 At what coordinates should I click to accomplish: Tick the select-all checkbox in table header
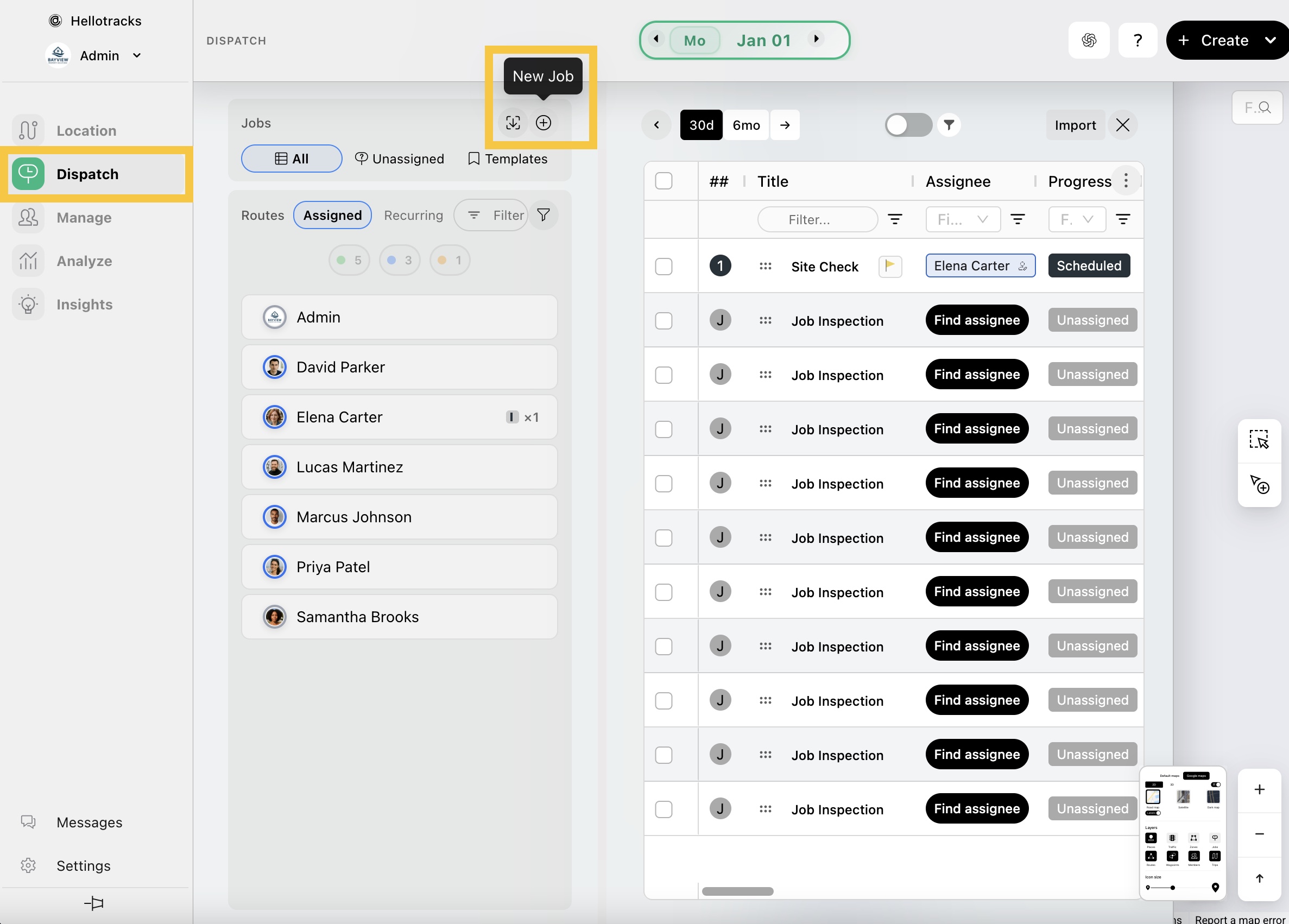(x=664, y=181)
